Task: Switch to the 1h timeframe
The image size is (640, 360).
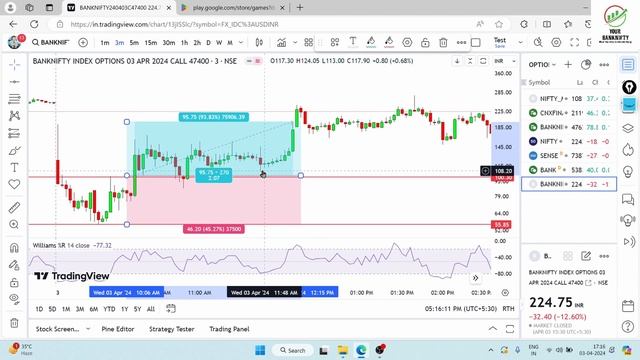Action: click(x=184, y=42)
